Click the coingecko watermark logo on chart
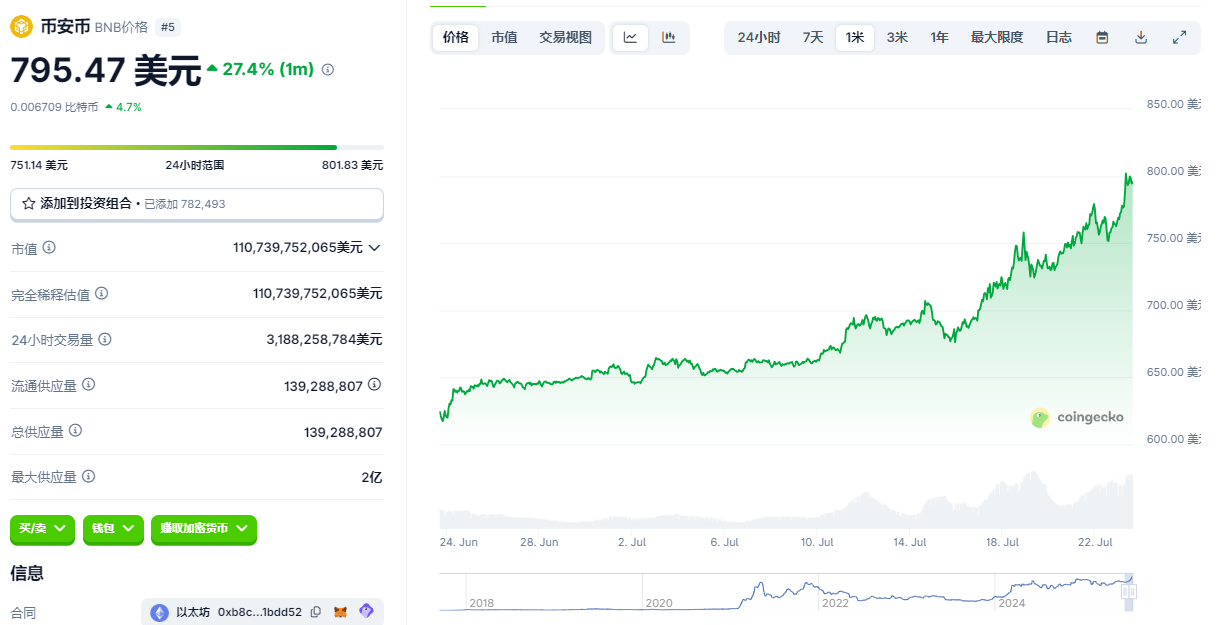 point(1077,418)
